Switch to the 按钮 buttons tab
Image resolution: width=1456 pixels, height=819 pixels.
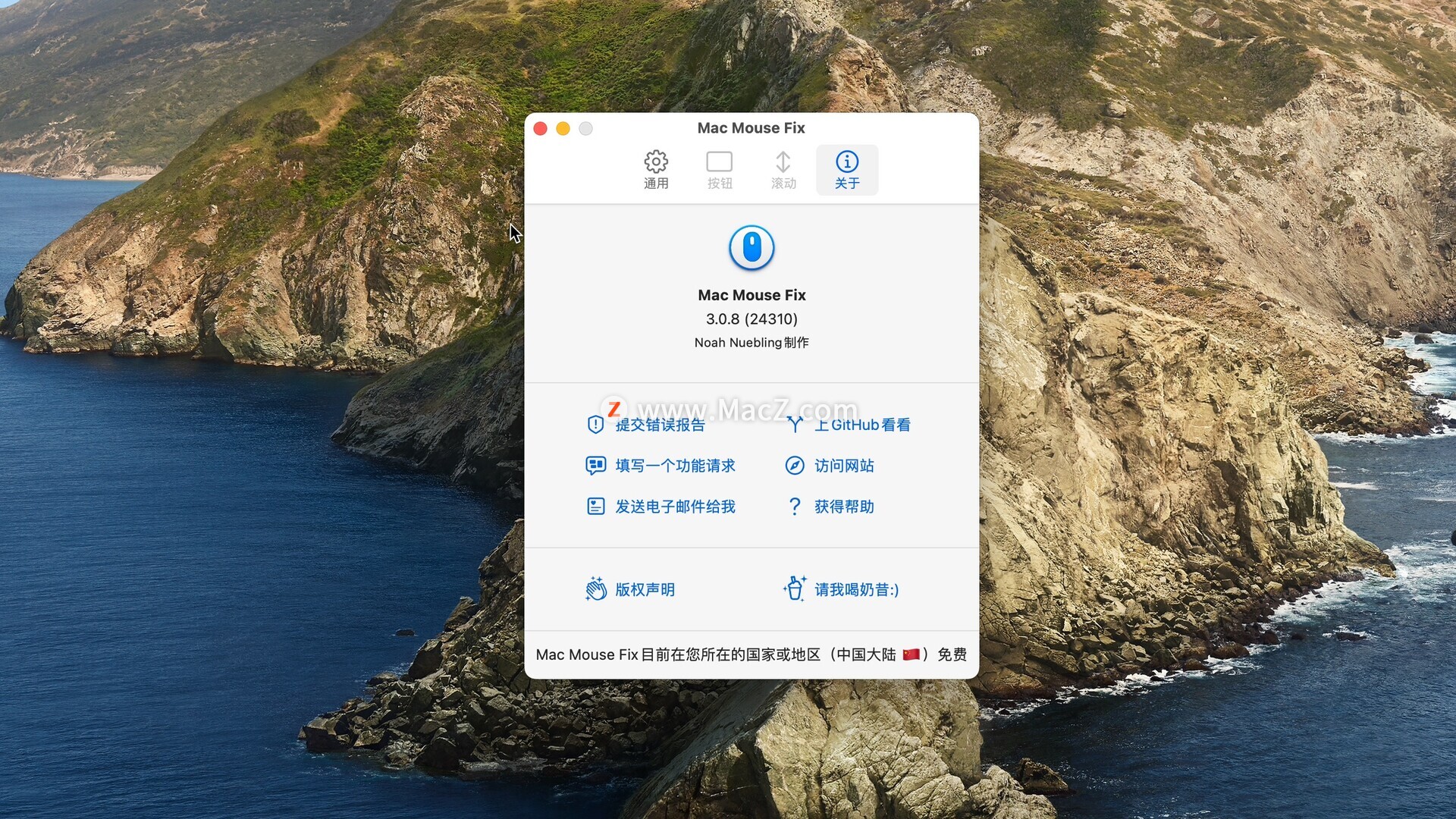pyautogui.click(x=719, y=170)
